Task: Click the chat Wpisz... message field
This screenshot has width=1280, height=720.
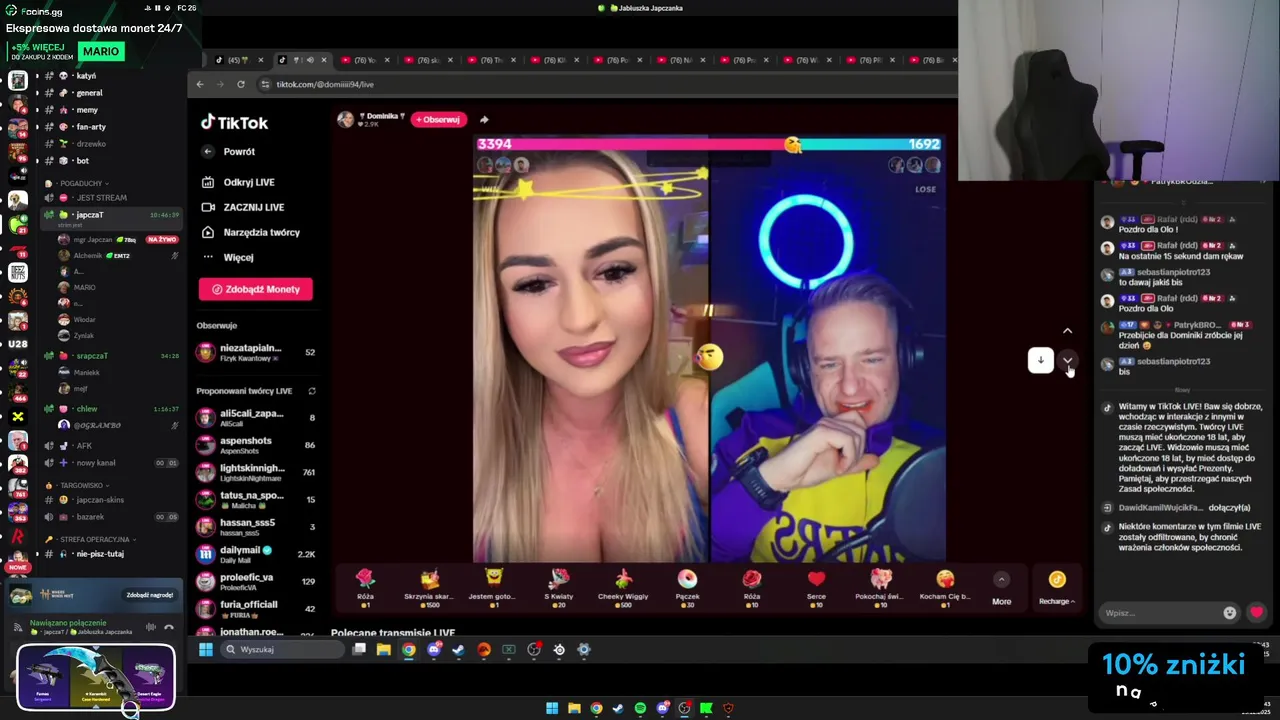Action: pyautogui.click(x=1160, y=613)
